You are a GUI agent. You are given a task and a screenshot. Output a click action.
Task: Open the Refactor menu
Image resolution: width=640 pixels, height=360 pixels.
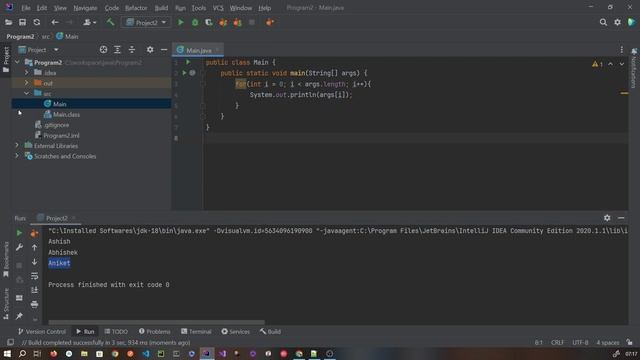[x=136, y=8]
